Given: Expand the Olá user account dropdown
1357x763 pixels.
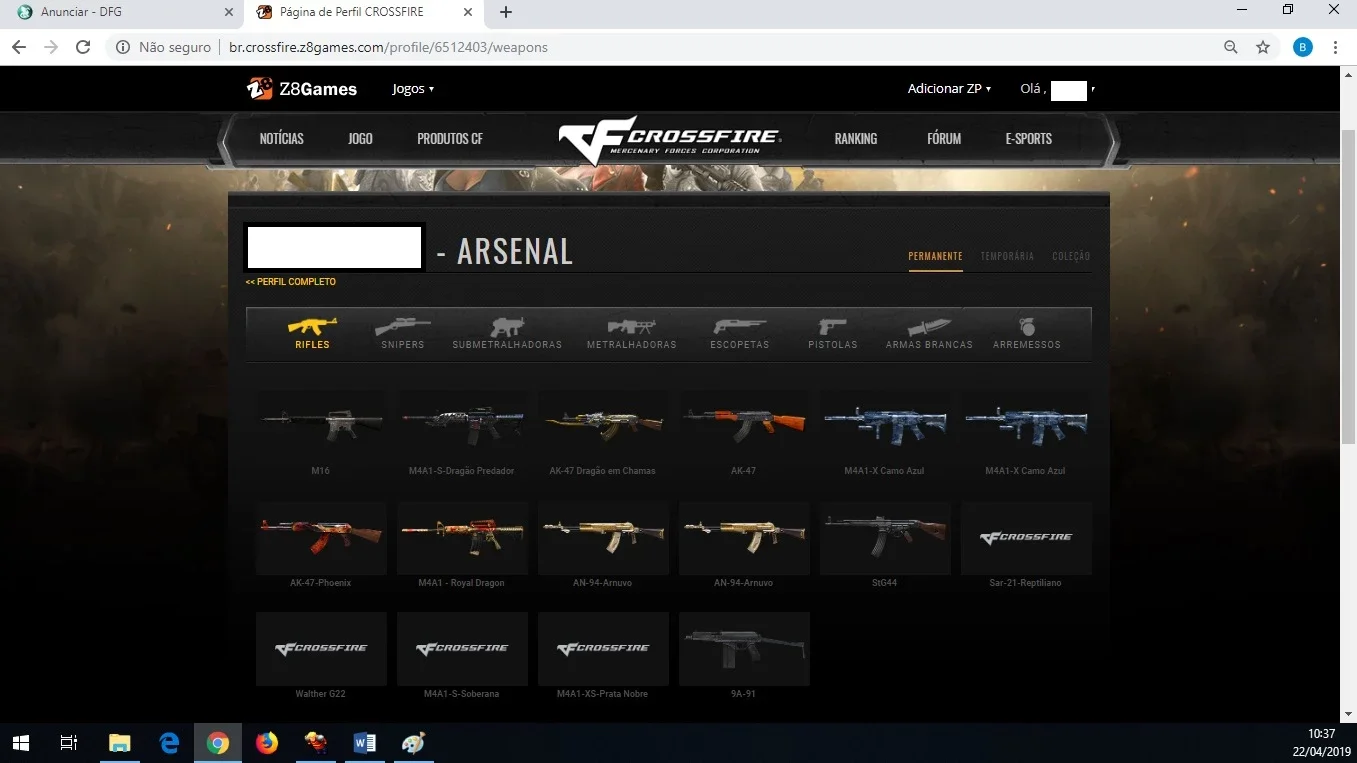Looking at the screenshot, I should 1058,90.
